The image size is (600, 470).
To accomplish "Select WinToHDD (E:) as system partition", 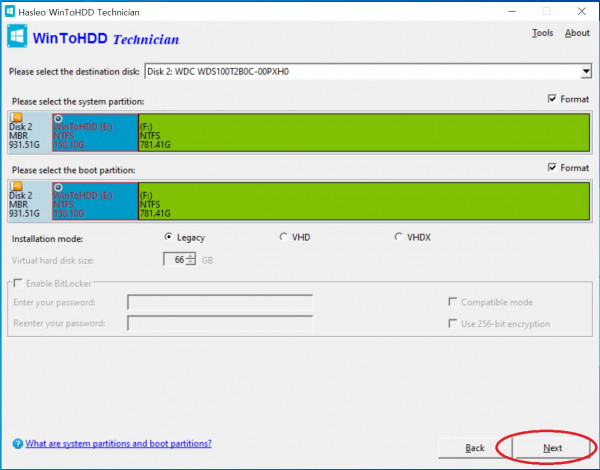I will click(95, 132).
